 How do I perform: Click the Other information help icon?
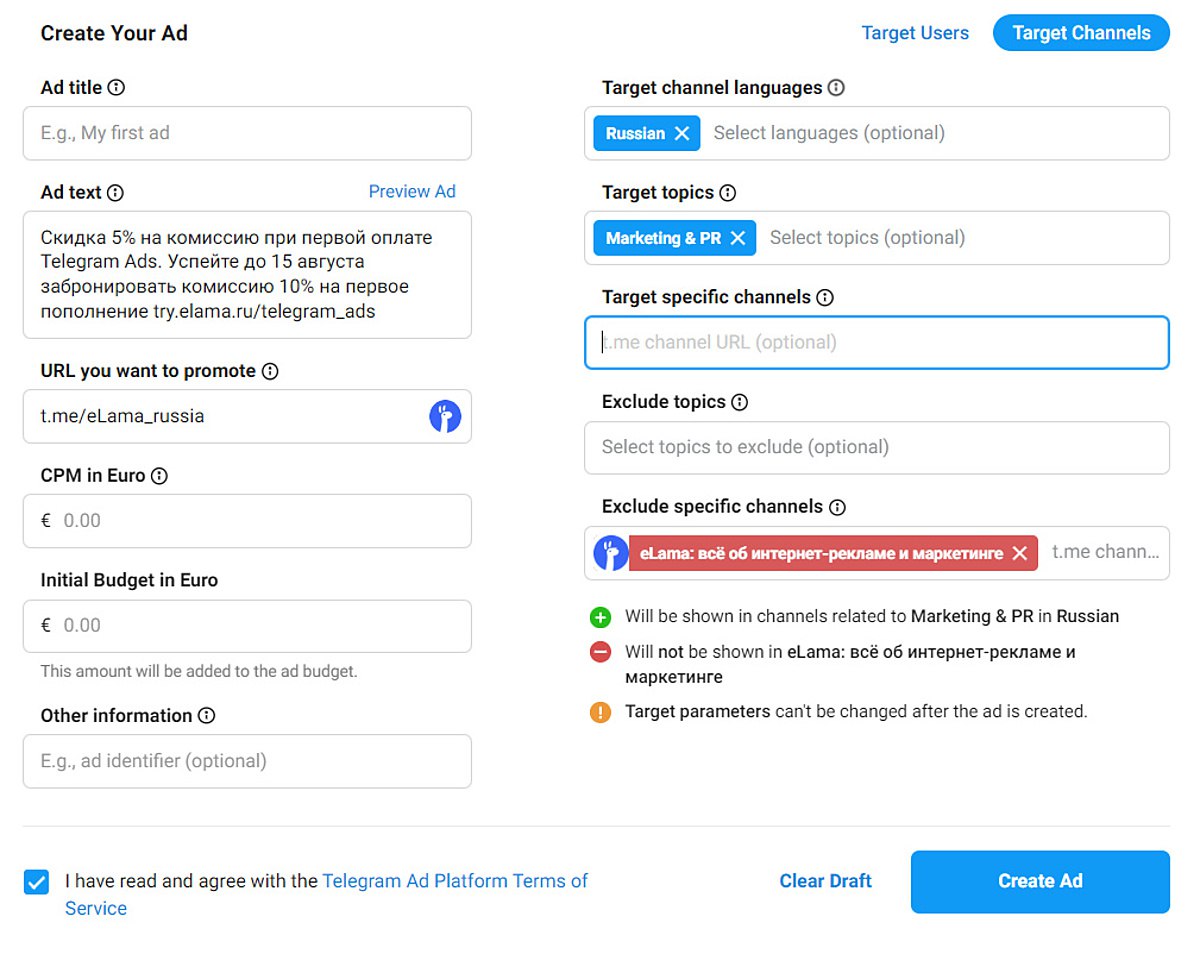(207, 716)
